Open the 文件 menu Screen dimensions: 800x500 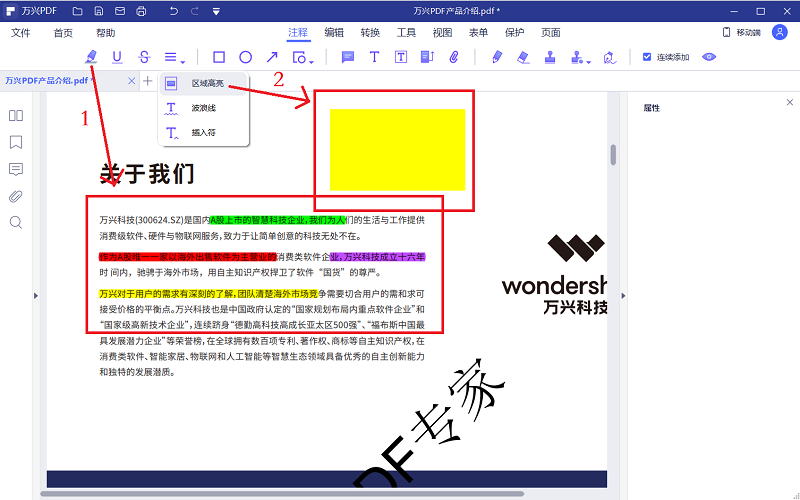tap(21, 33)
